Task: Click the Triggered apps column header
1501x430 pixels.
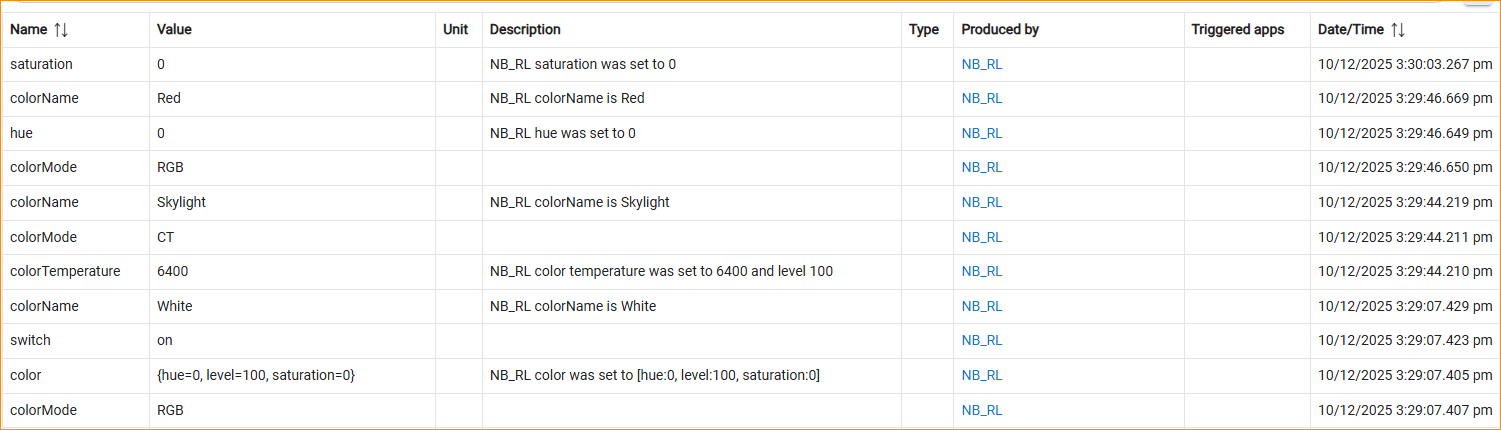Action: (x=1237, y=30)
